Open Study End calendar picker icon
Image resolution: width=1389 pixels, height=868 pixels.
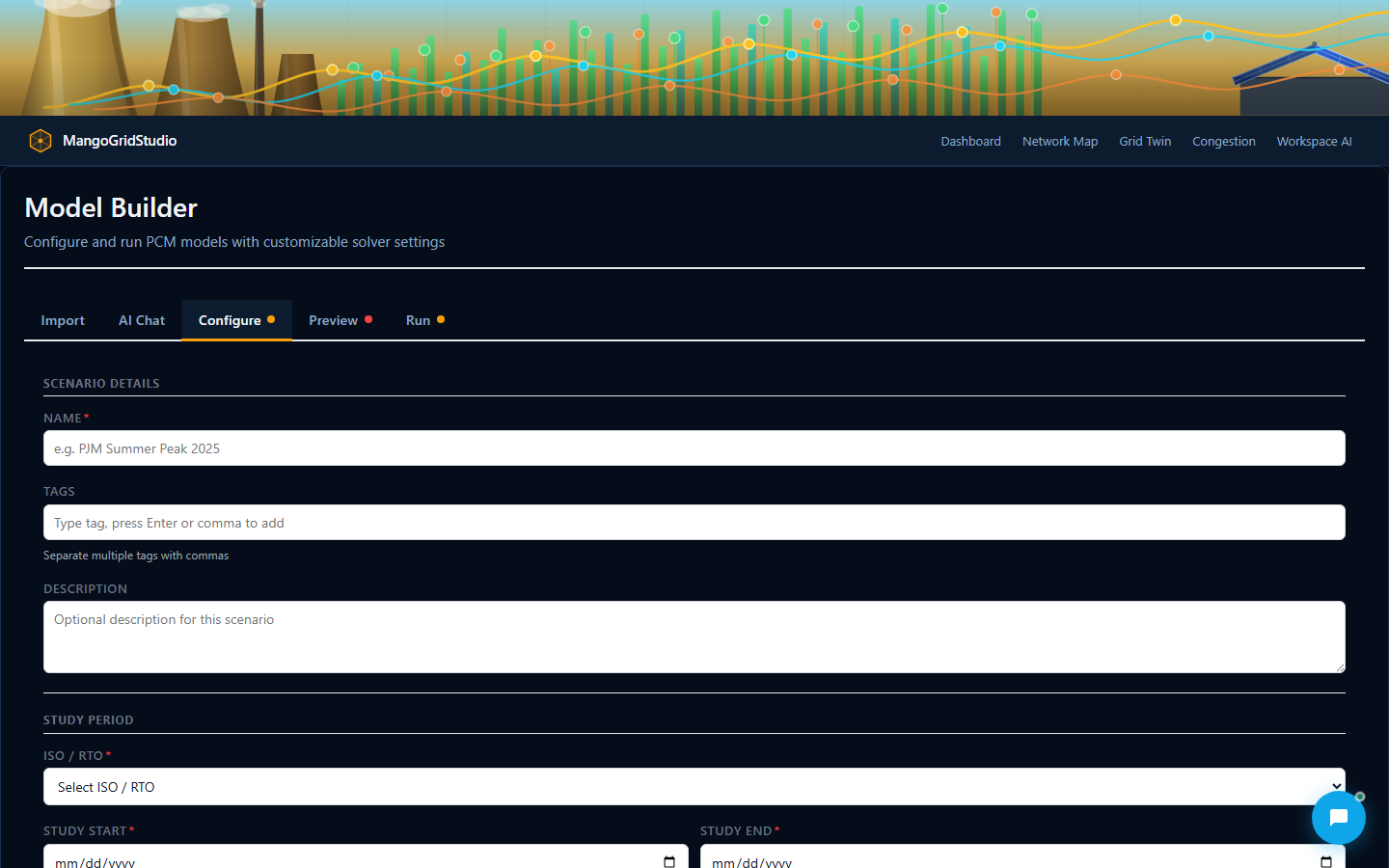(1326, 861)
